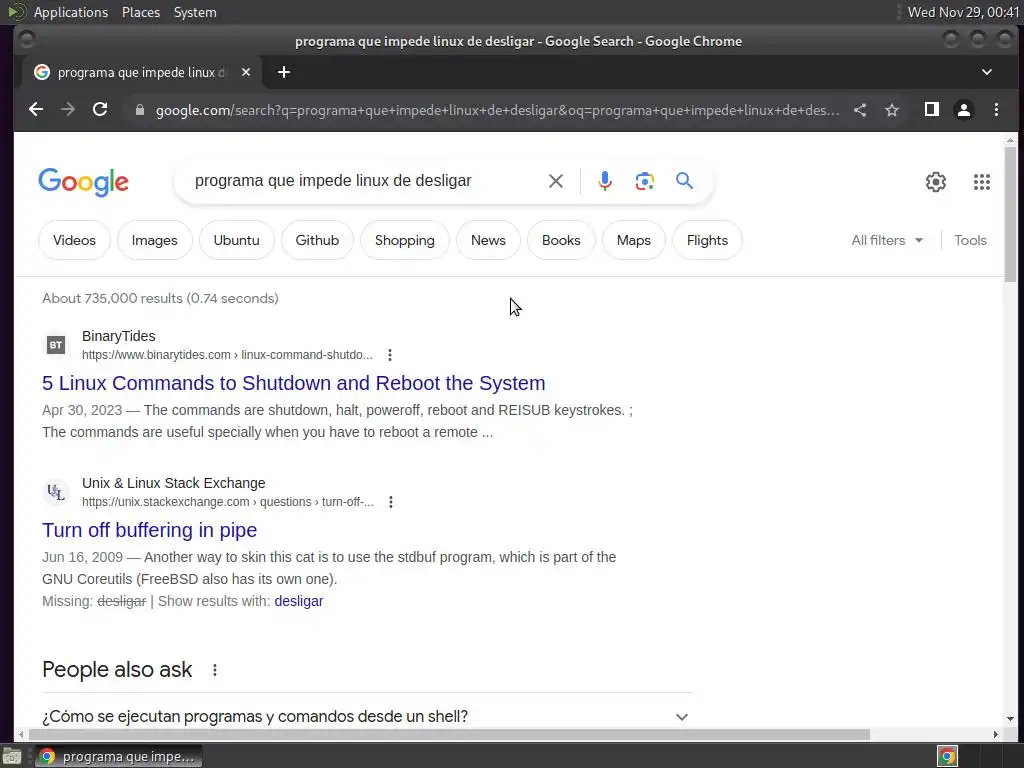Click the show desktop icon in bottom panel
1024x768 pixels.
click(12, 756)
